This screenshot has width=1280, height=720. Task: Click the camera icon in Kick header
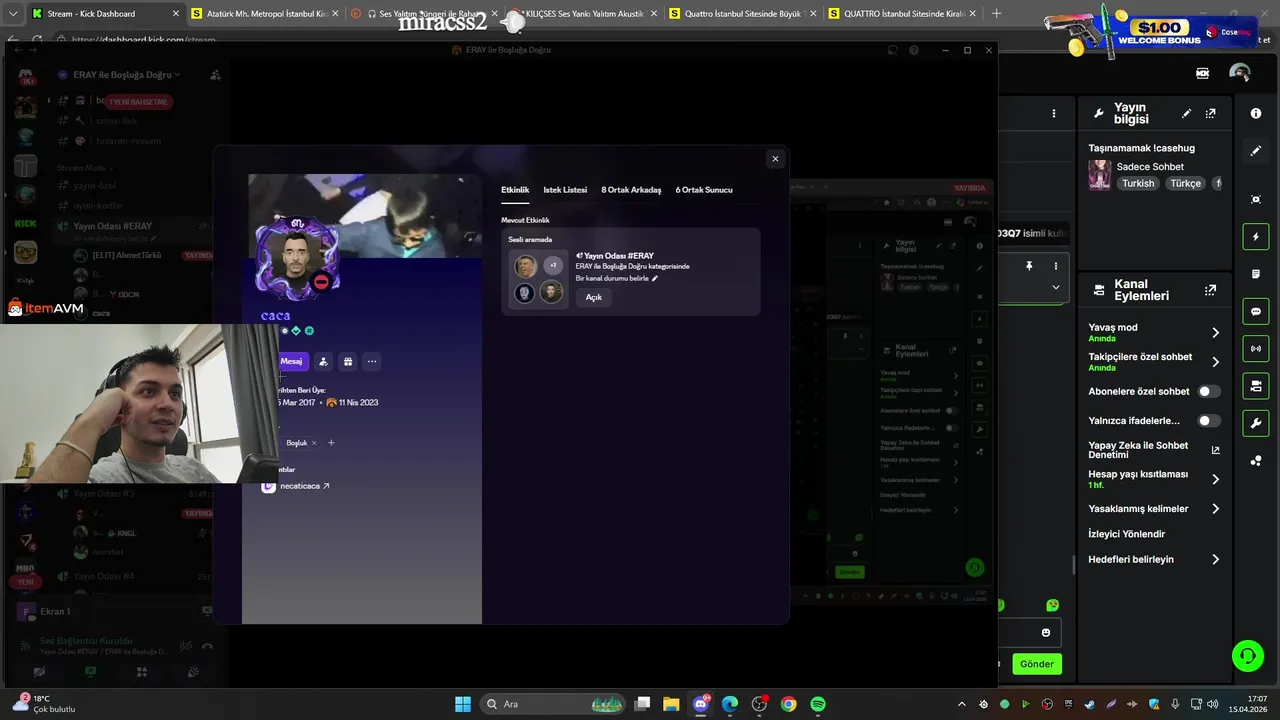[x=1202, y=73]
